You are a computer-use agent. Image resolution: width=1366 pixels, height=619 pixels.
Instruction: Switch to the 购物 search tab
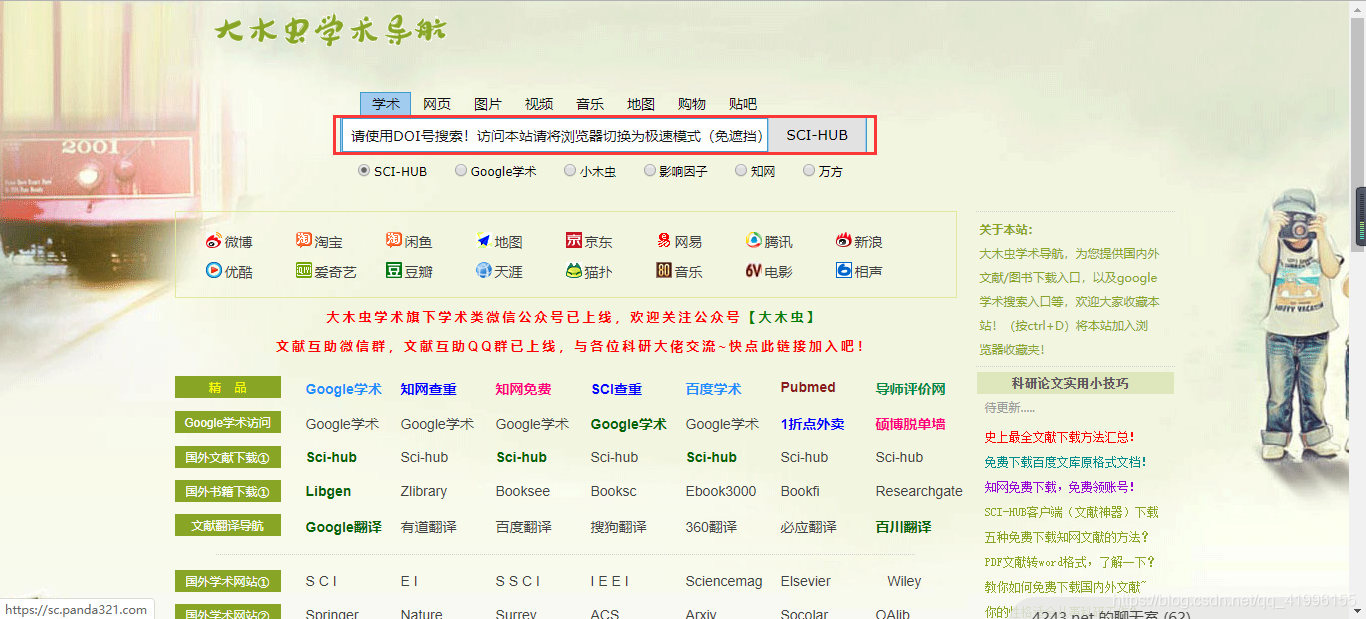click(x=692, y=103)
